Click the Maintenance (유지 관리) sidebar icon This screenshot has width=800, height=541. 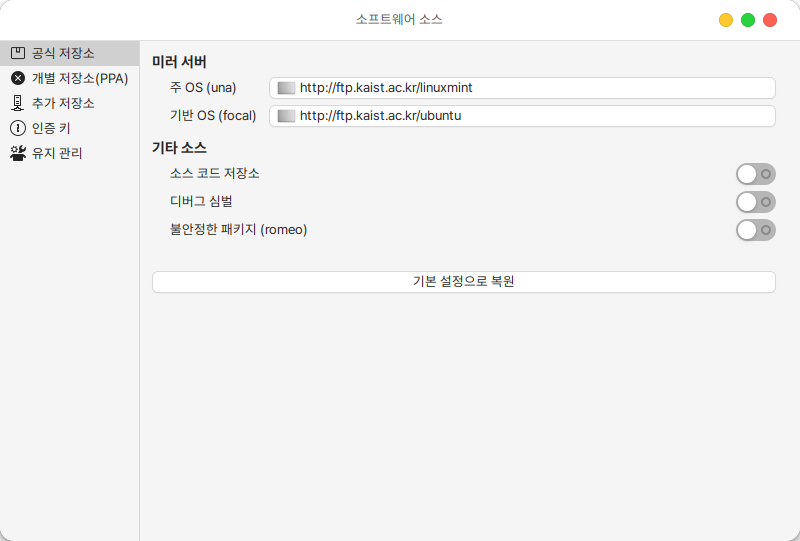pyautogui.click(x=18, y=153)
